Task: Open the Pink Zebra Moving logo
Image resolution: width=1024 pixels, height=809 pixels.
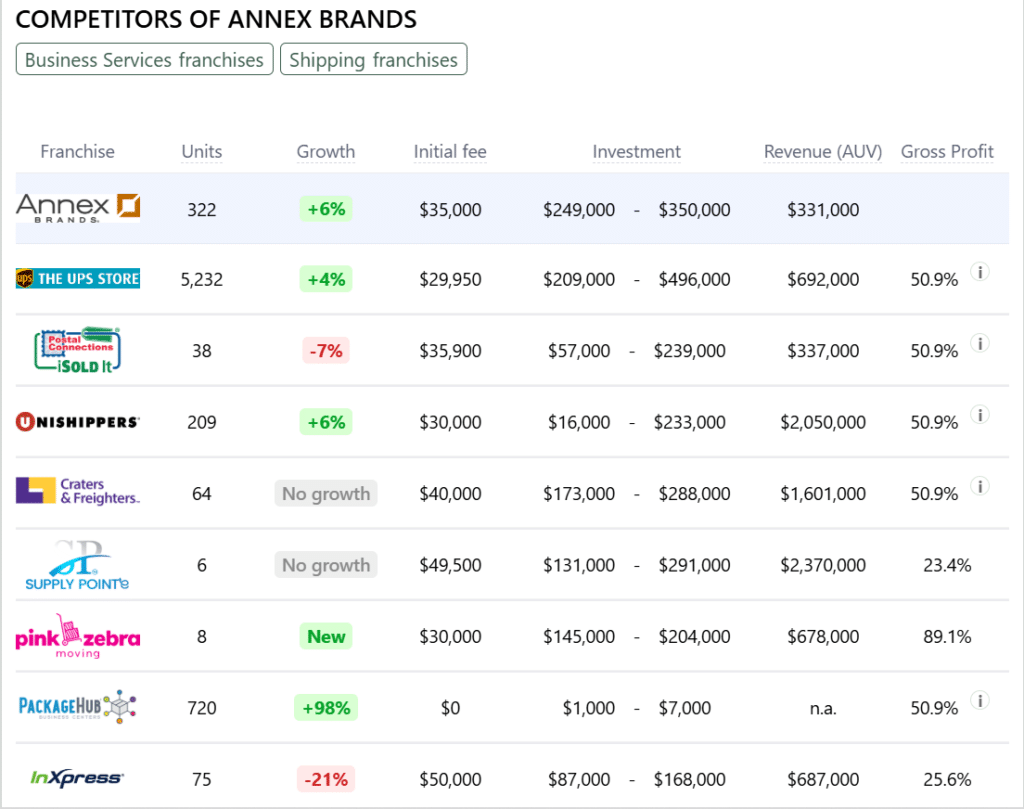Action: (x=78, y=636)
